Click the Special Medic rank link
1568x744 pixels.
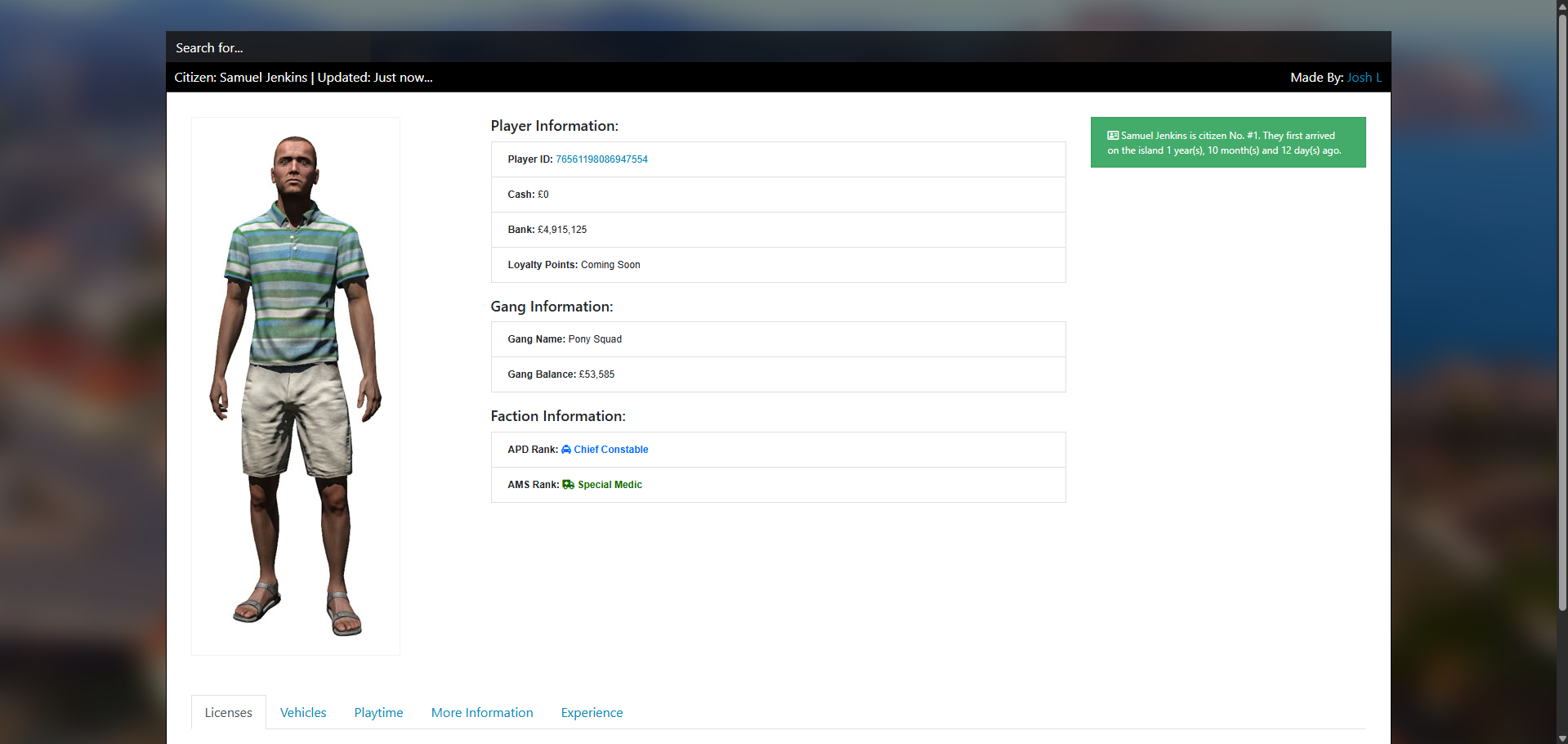tap(610, 485)
